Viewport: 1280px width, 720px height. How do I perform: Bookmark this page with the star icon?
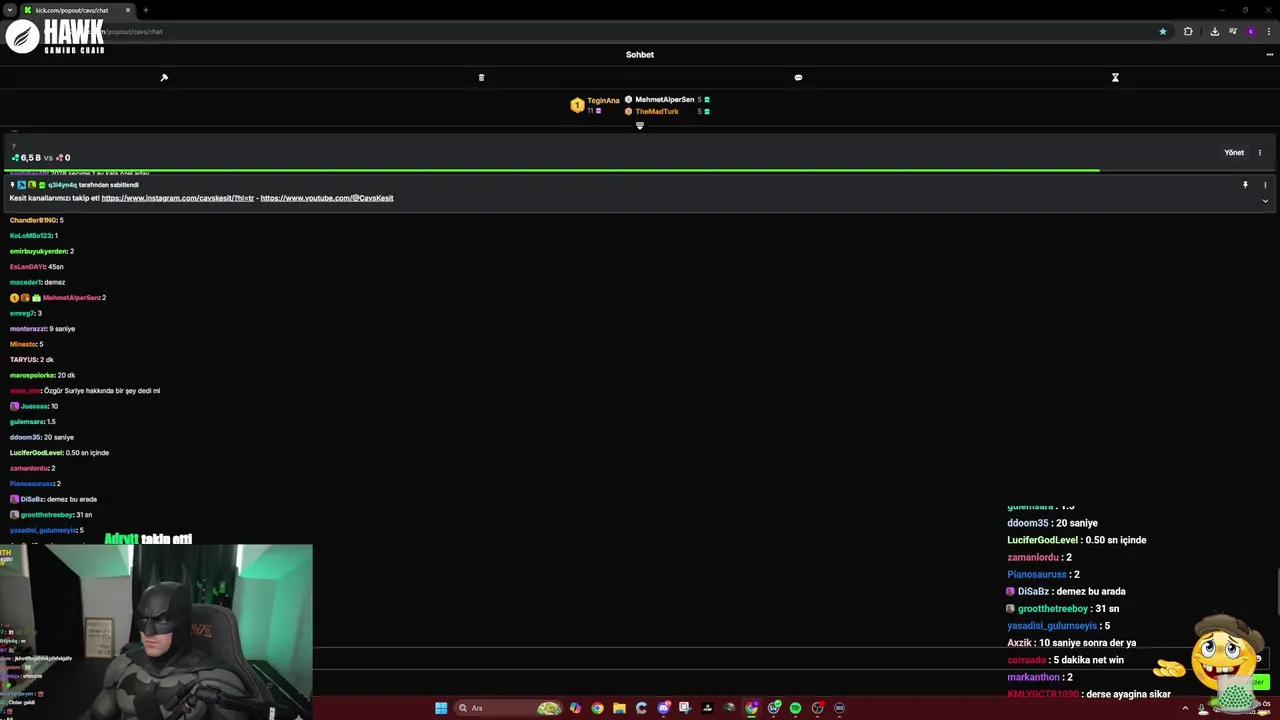coord(1162,31)
